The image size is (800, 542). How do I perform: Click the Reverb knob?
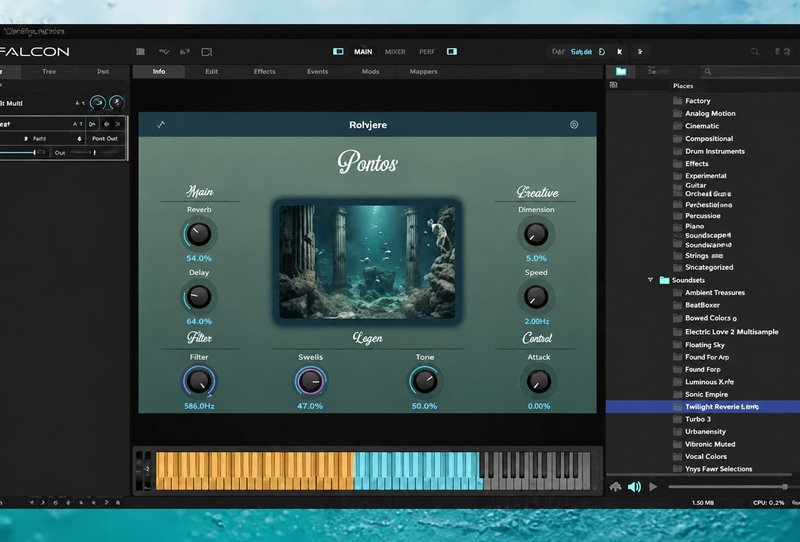tap(198, 234)
